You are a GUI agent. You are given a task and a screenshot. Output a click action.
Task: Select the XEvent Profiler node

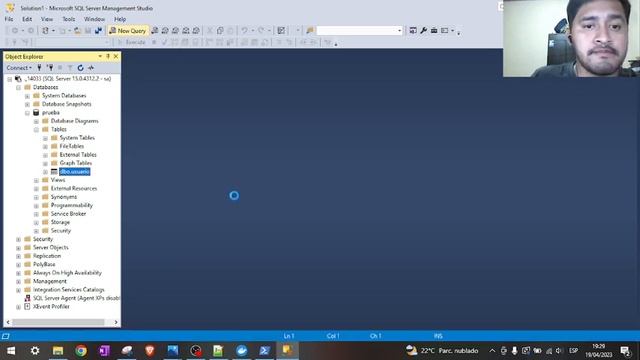(x=51, y=307)
